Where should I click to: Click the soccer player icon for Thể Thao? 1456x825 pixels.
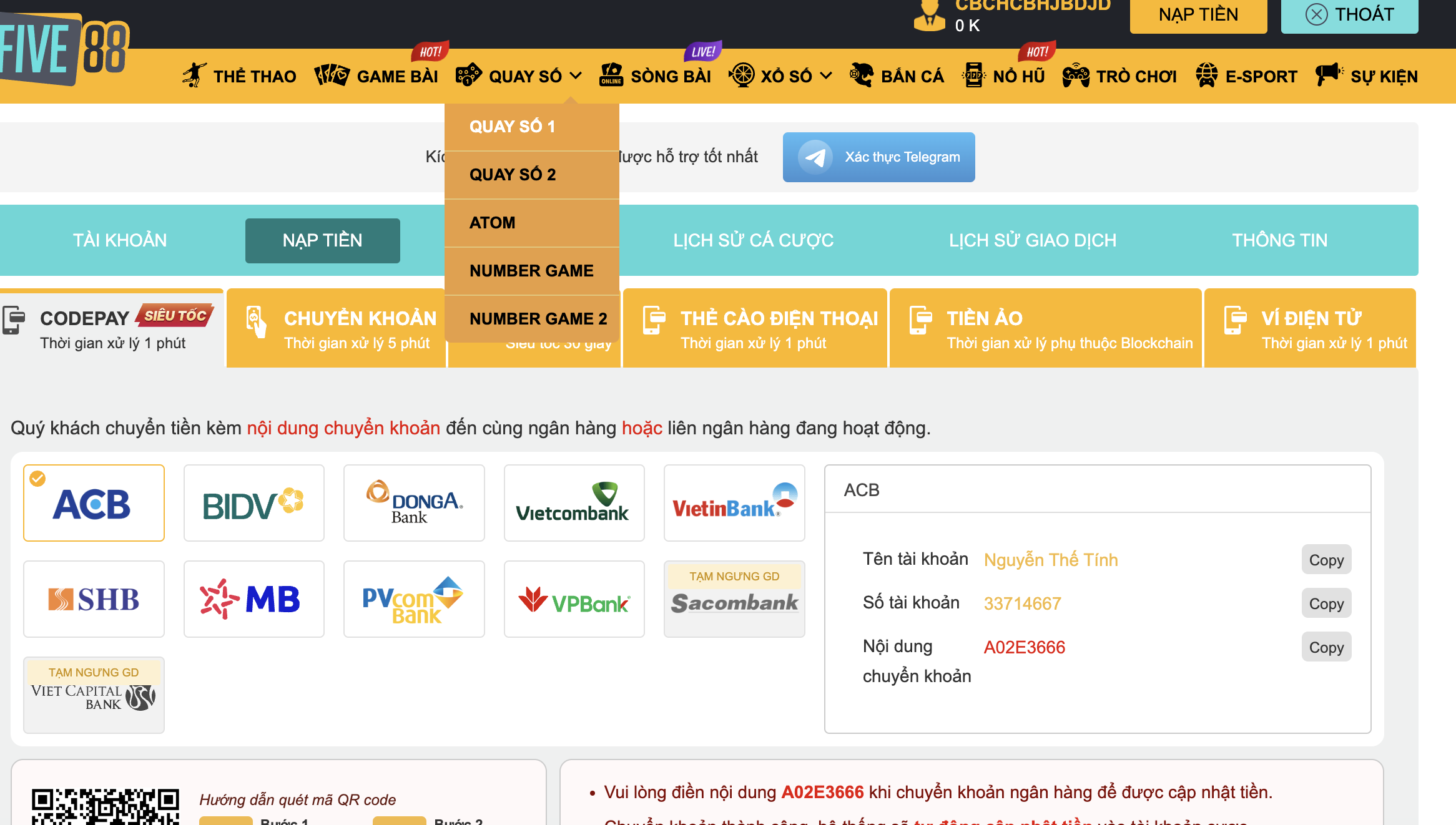(x=194, y=76)
